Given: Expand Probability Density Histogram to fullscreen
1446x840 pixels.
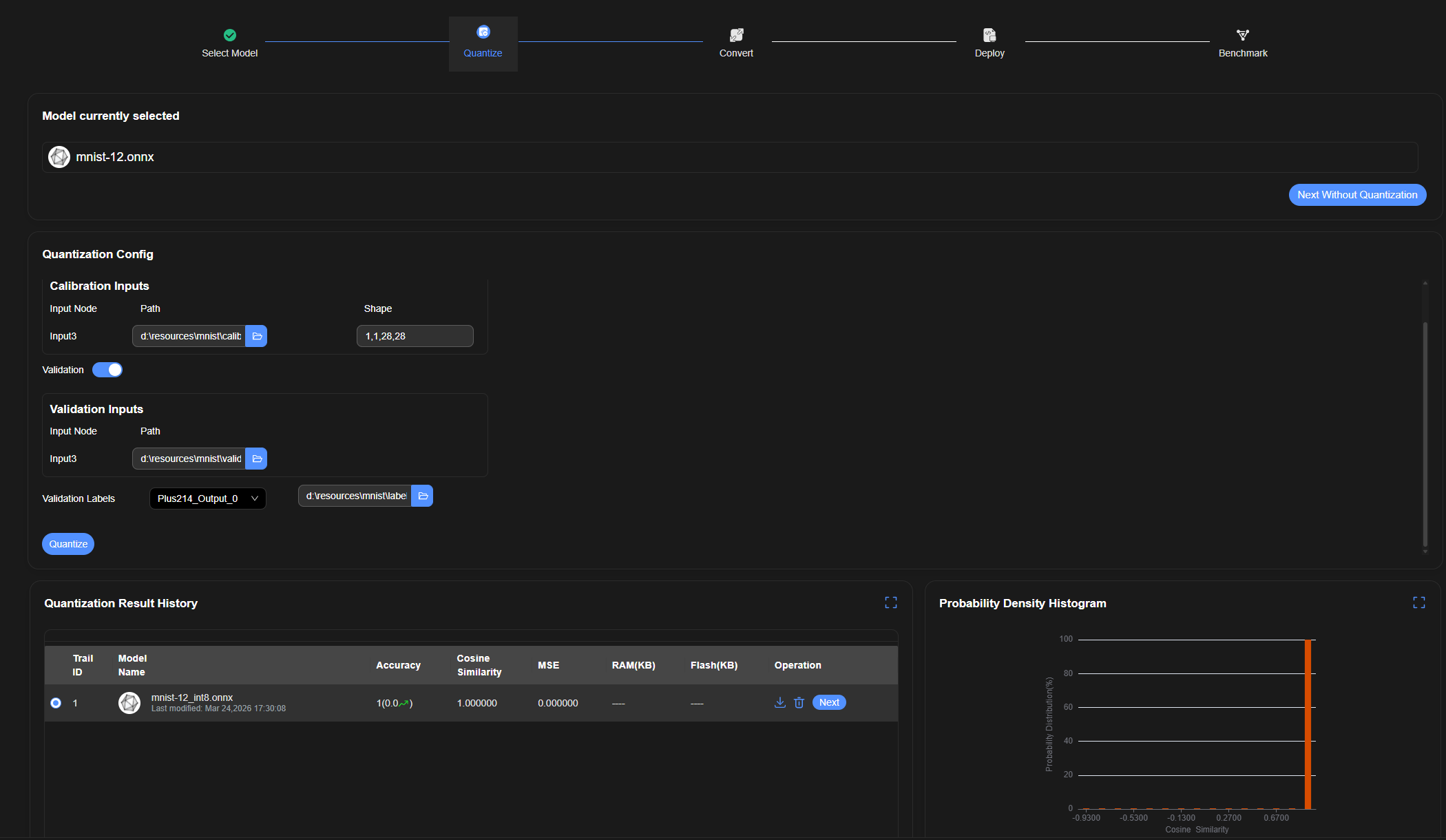Looking at the screenshot, I should click(x=1418, y=603).
